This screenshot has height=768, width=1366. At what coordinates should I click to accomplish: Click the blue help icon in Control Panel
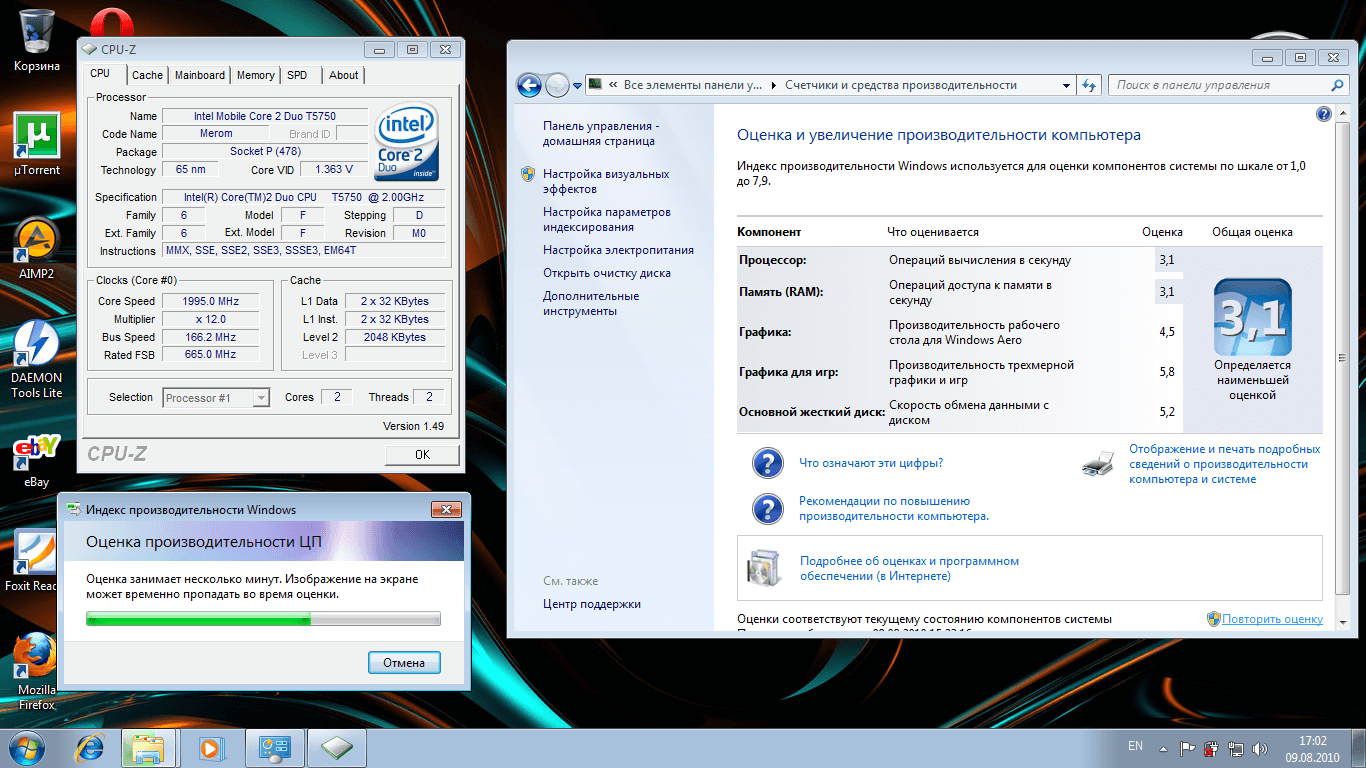pyautogui.click(x=1324, y=114)
